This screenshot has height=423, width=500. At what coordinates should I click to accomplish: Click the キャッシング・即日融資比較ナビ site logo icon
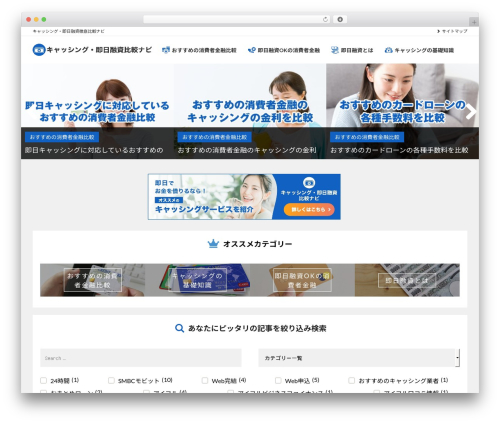39,50
